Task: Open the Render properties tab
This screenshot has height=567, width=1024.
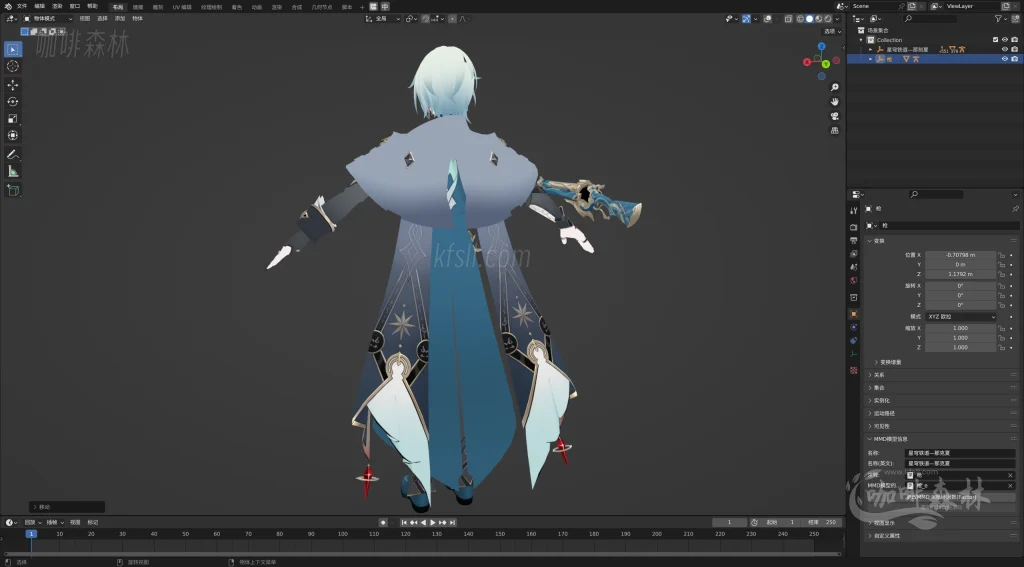Action: point(854,227)
